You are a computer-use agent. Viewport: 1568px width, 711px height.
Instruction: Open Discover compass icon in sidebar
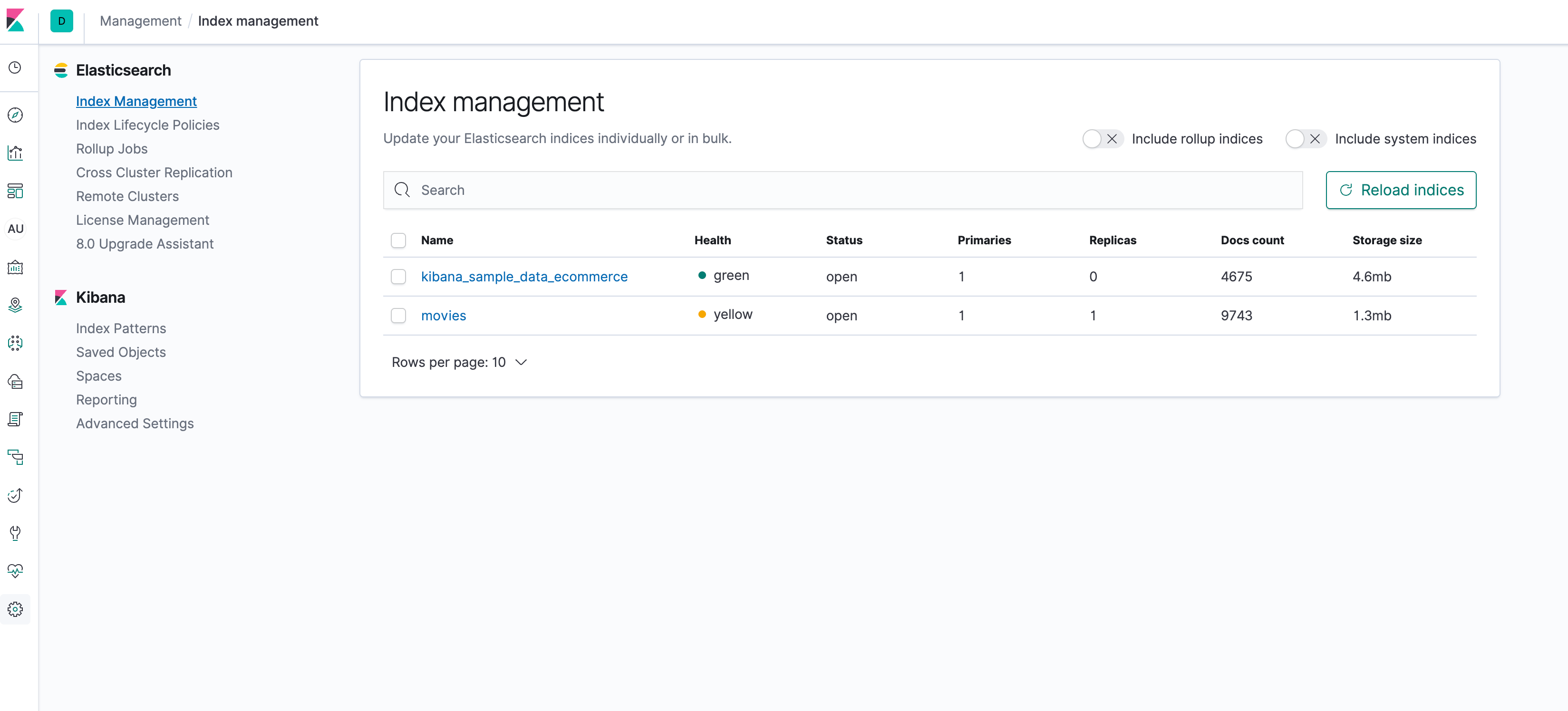coord(15,115)
